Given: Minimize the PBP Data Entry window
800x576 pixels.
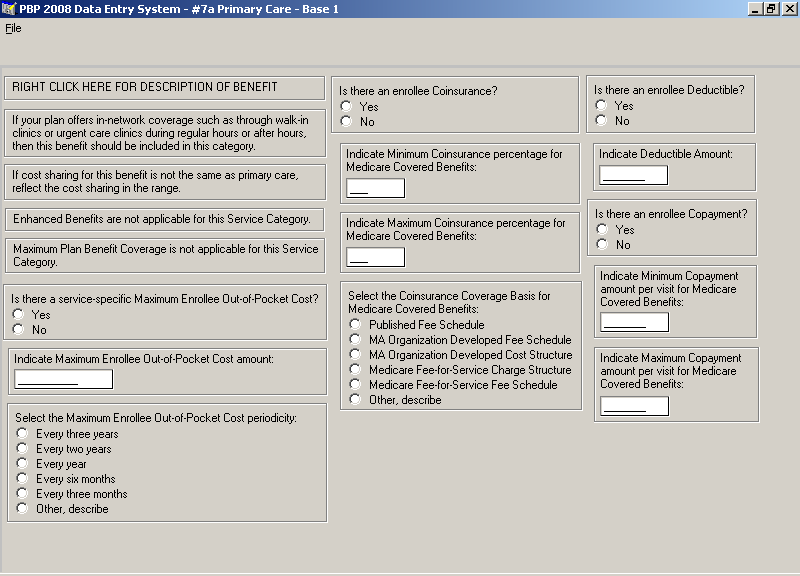Looking at the screenshot, I should tap(755, 9).
